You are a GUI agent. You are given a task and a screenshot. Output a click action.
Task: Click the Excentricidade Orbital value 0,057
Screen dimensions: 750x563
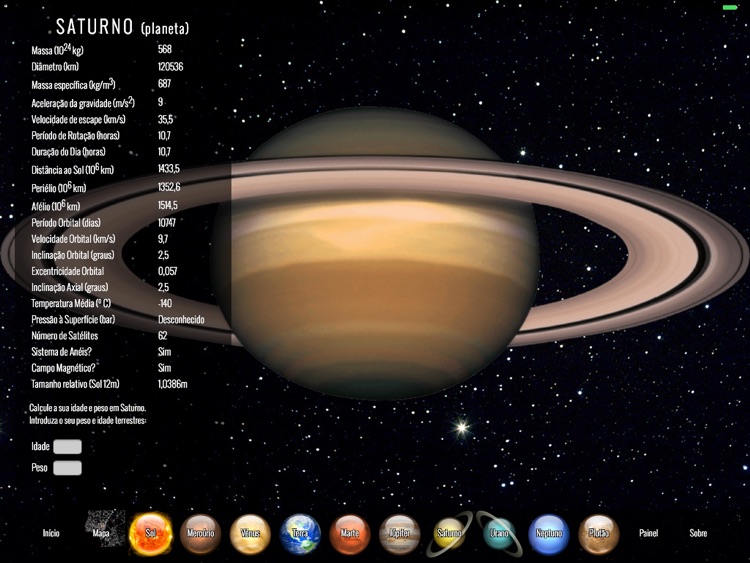167,271
